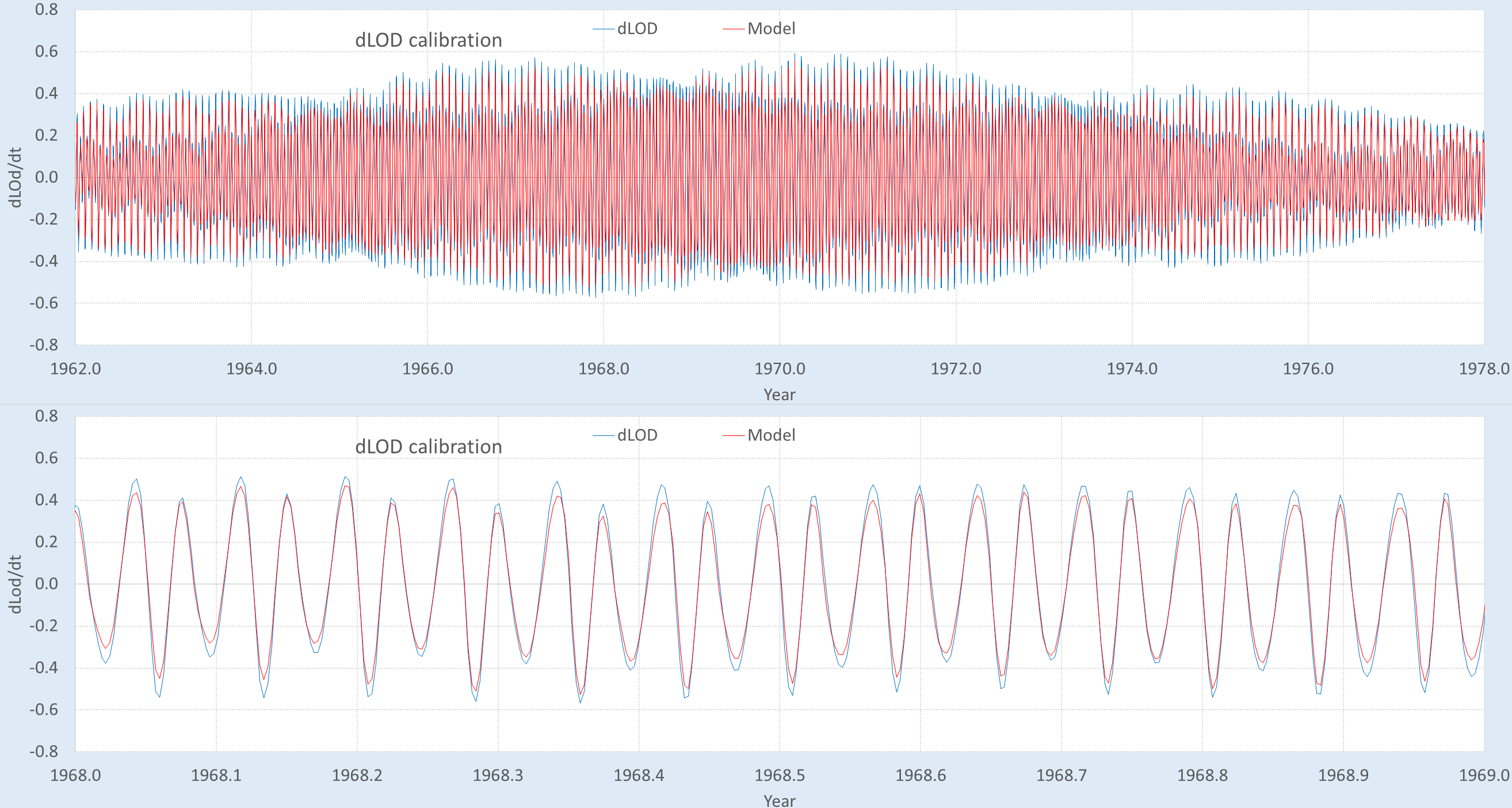The height and width of the screenshot is (808, 1512).
Task: Click the 1976.0 tick label on top axis
Action: (x=1308, y=369)
